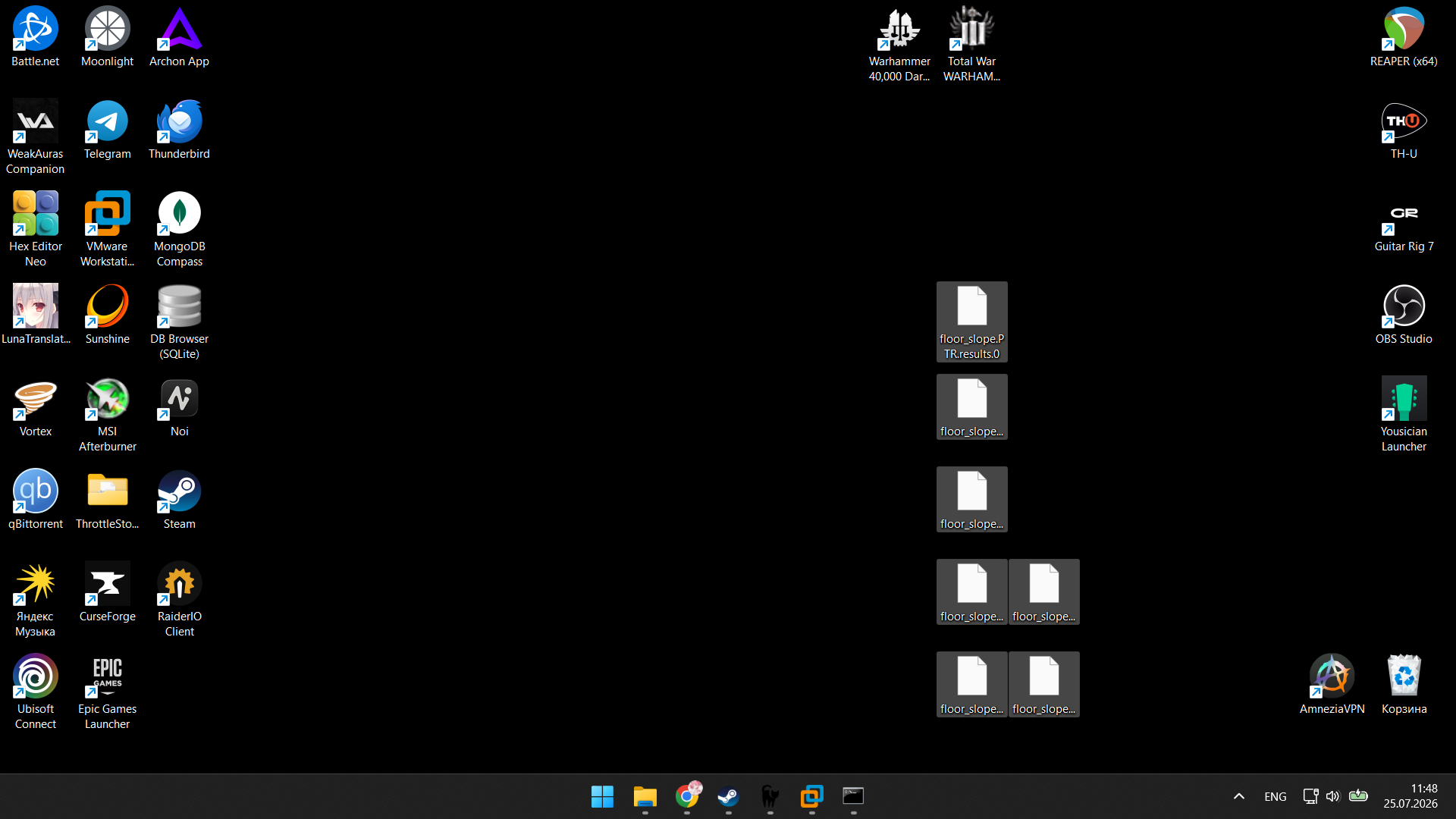This screenshot has width=1456, height=819.
Task: Select the Sunshine desktop icon
Action: click(107, 315)
